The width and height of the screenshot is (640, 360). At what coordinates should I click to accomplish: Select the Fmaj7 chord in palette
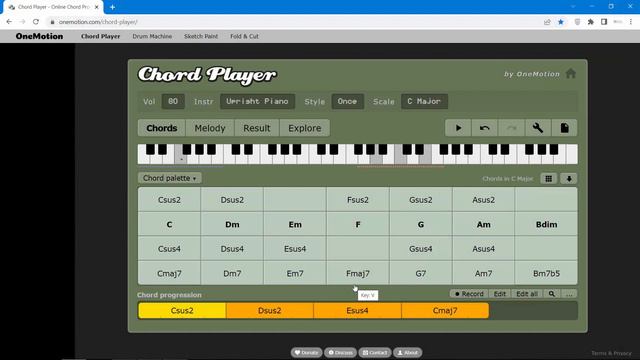point(358,273)
